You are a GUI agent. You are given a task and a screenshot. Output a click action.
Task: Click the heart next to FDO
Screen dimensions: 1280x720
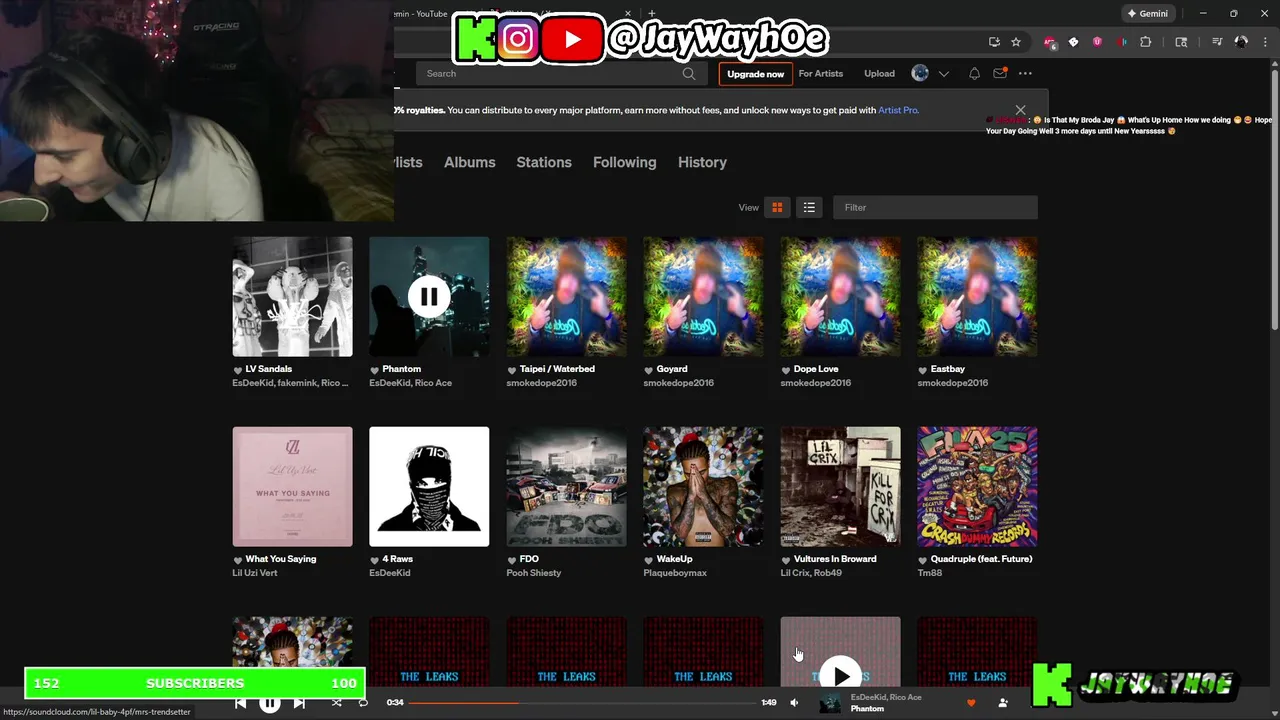[x=512, y=560]
